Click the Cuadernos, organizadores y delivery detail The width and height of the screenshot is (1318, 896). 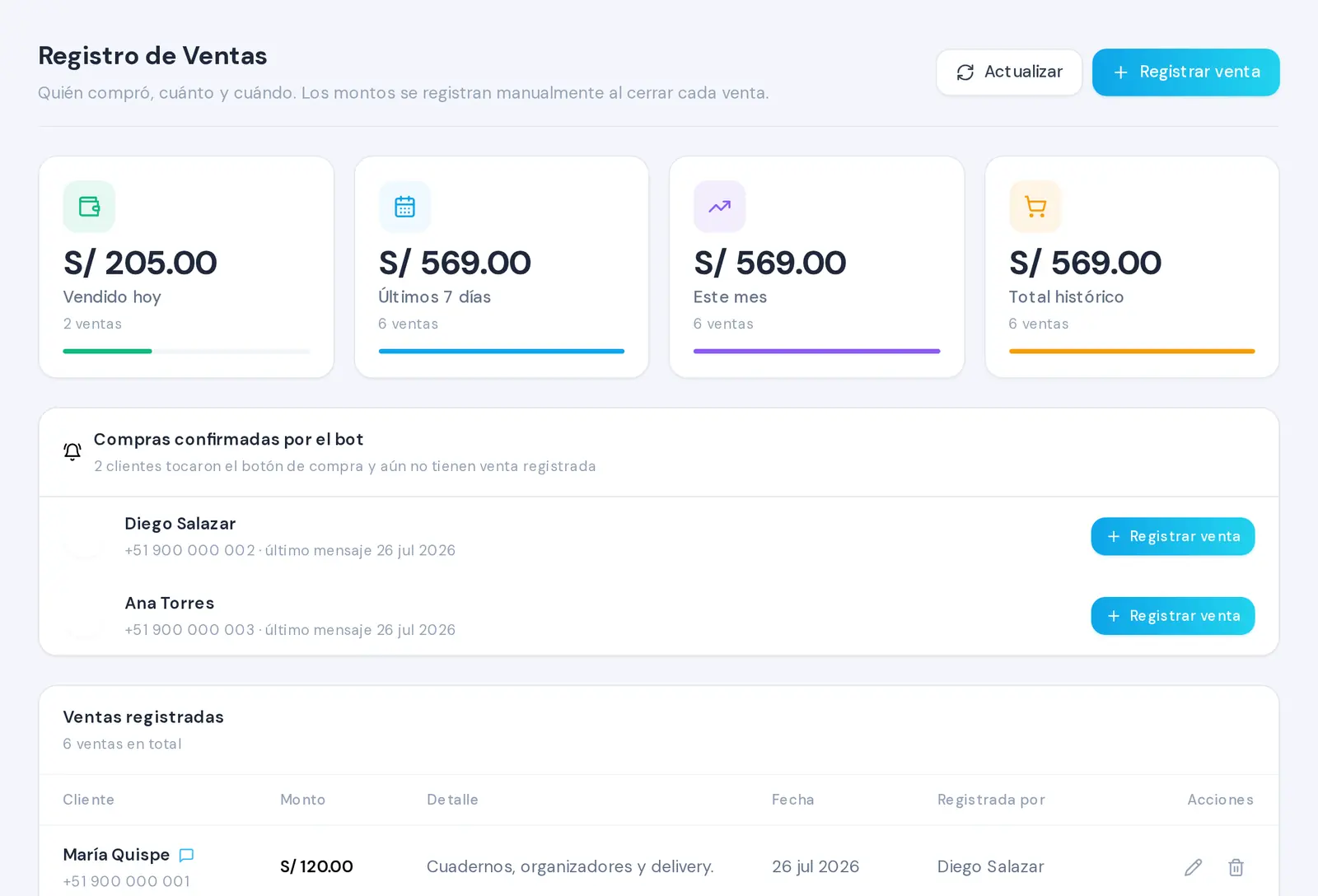click(x=570, y=866)
